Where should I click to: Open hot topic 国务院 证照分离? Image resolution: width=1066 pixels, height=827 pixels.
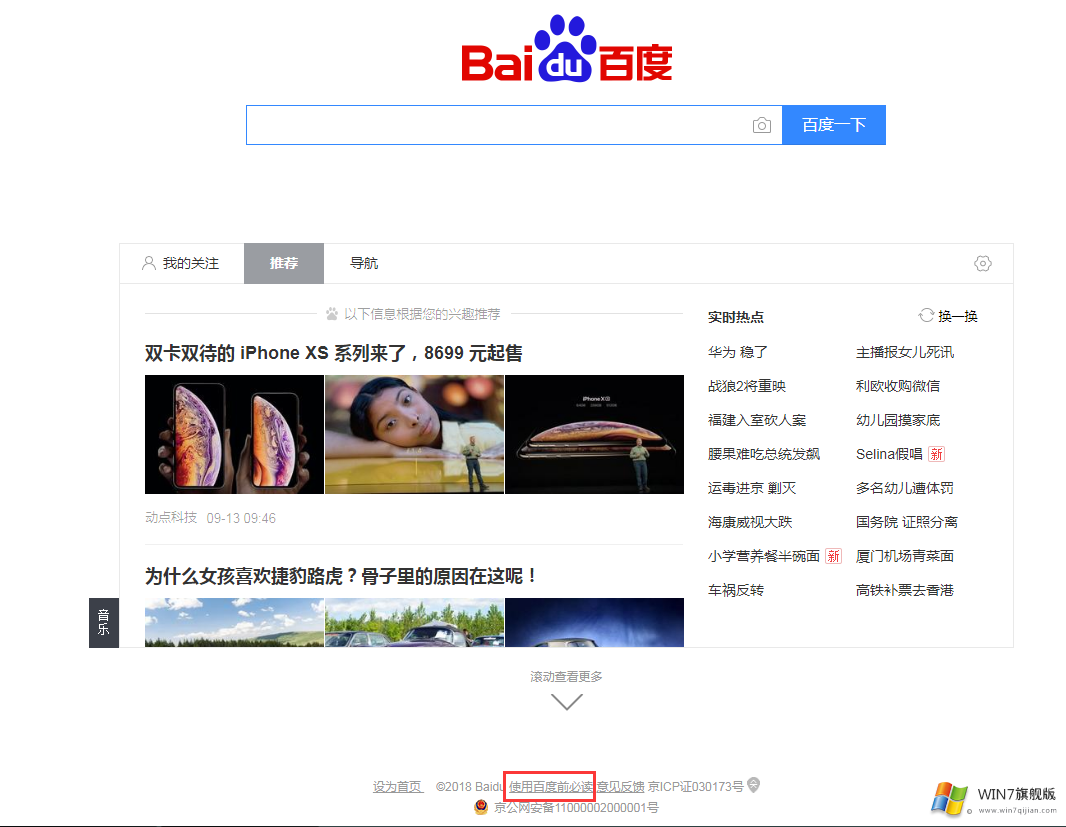pyautogui.click(x=907, y=522)
